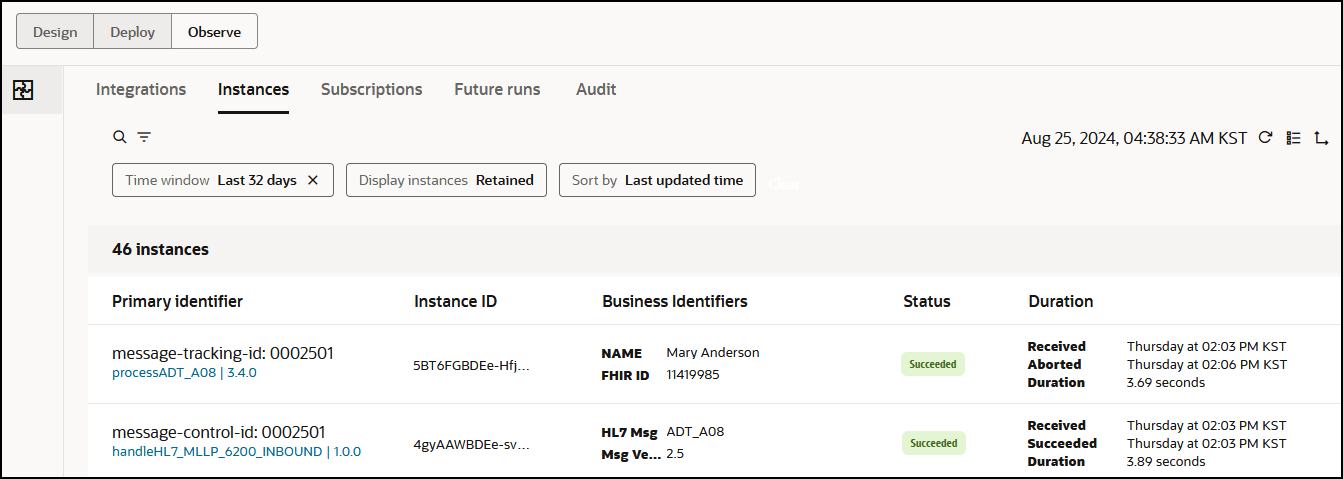This screenshot has width=1343, height=479.
Task: Remove the Time window filter with X
Action: tap(313, 180)
